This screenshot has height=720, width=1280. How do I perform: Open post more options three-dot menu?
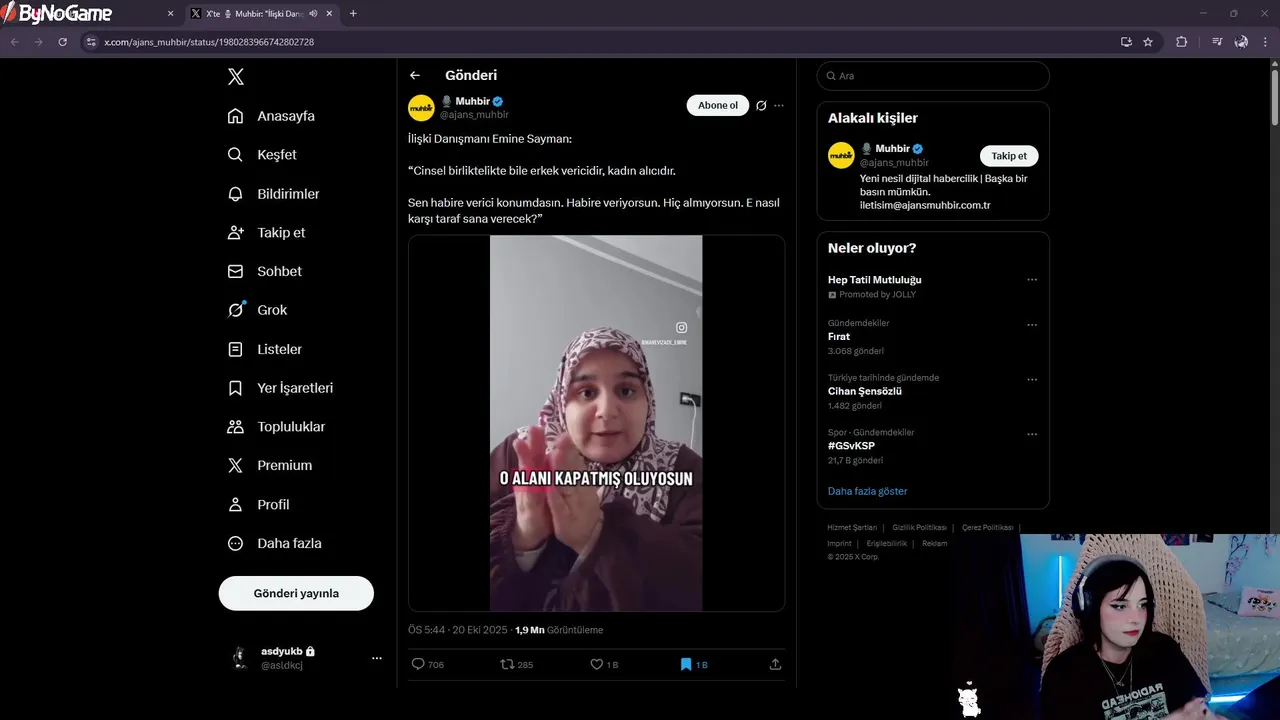click(x=779, y=105)
